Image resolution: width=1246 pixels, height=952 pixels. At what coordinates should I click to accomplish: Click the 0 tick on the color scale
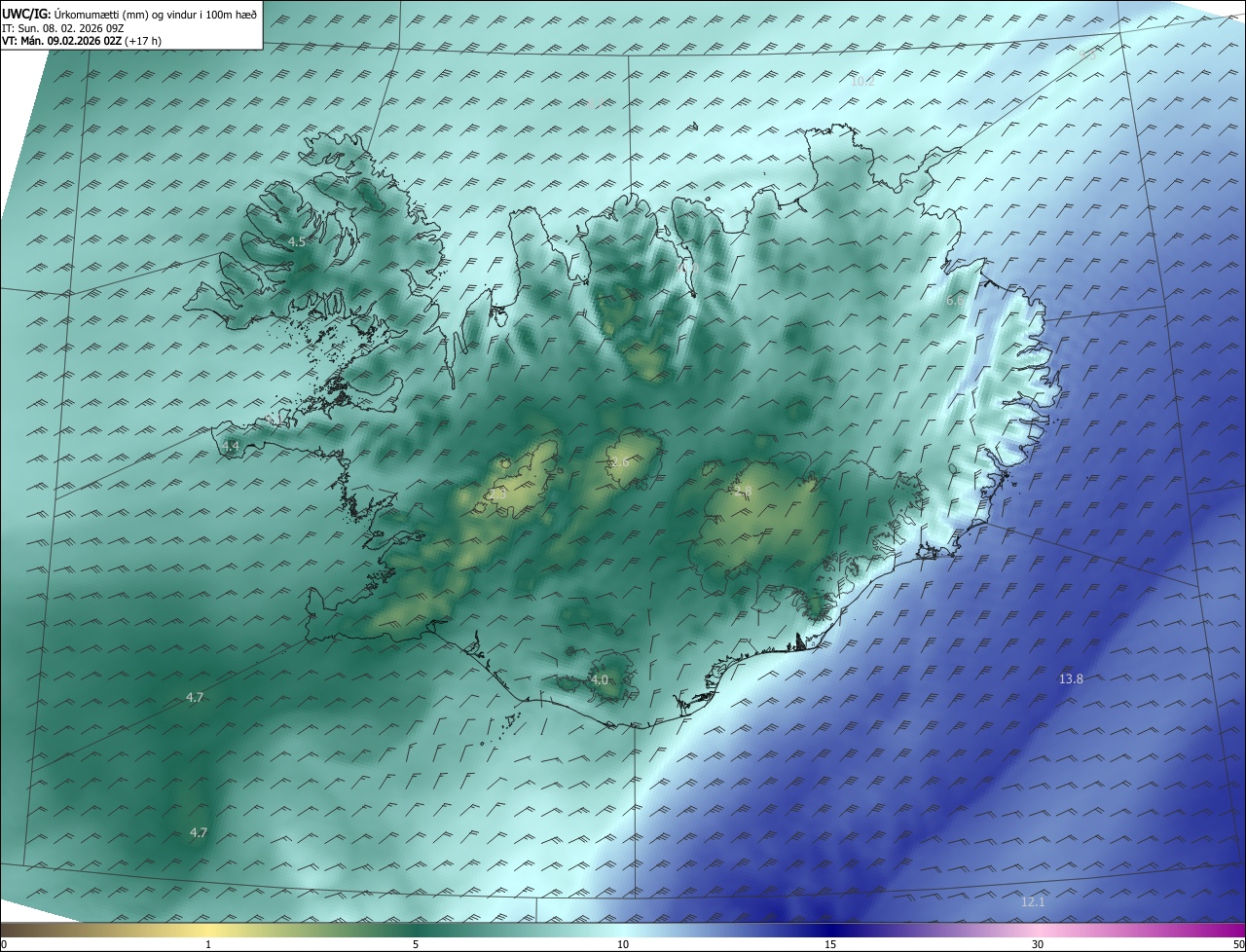[x=4, y=944]
